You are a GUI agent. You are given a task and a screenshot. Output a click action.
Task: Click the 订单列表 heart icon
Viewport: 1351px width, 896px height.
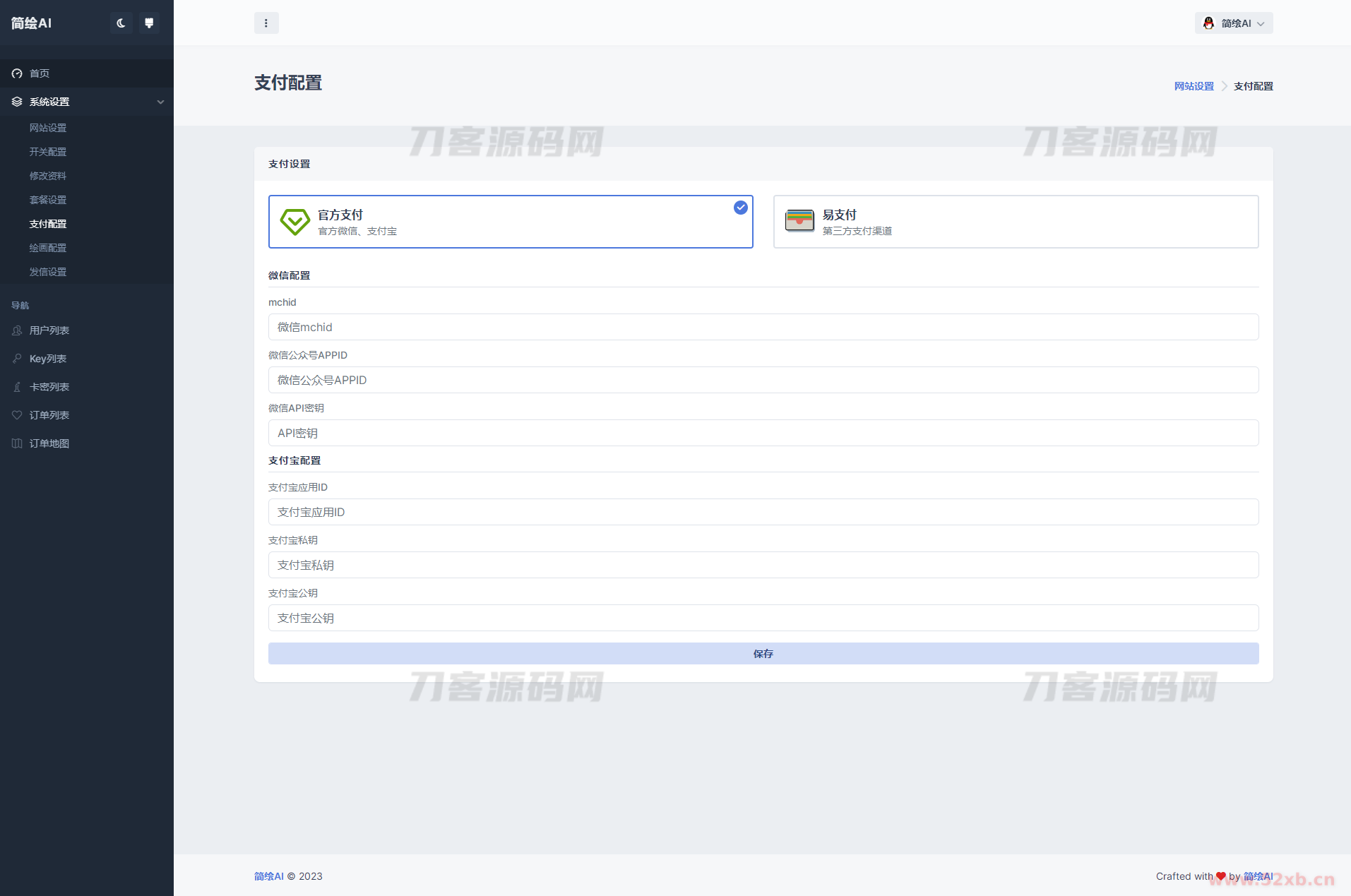coord(17,415)
